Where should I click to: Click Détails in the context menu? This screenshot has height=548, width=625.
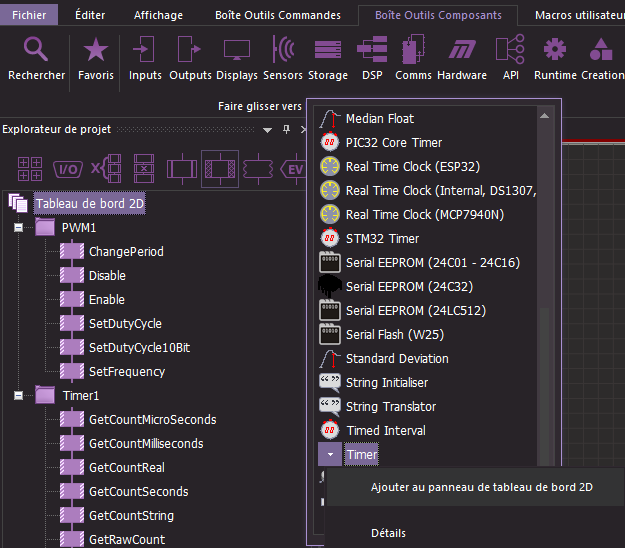388,533
